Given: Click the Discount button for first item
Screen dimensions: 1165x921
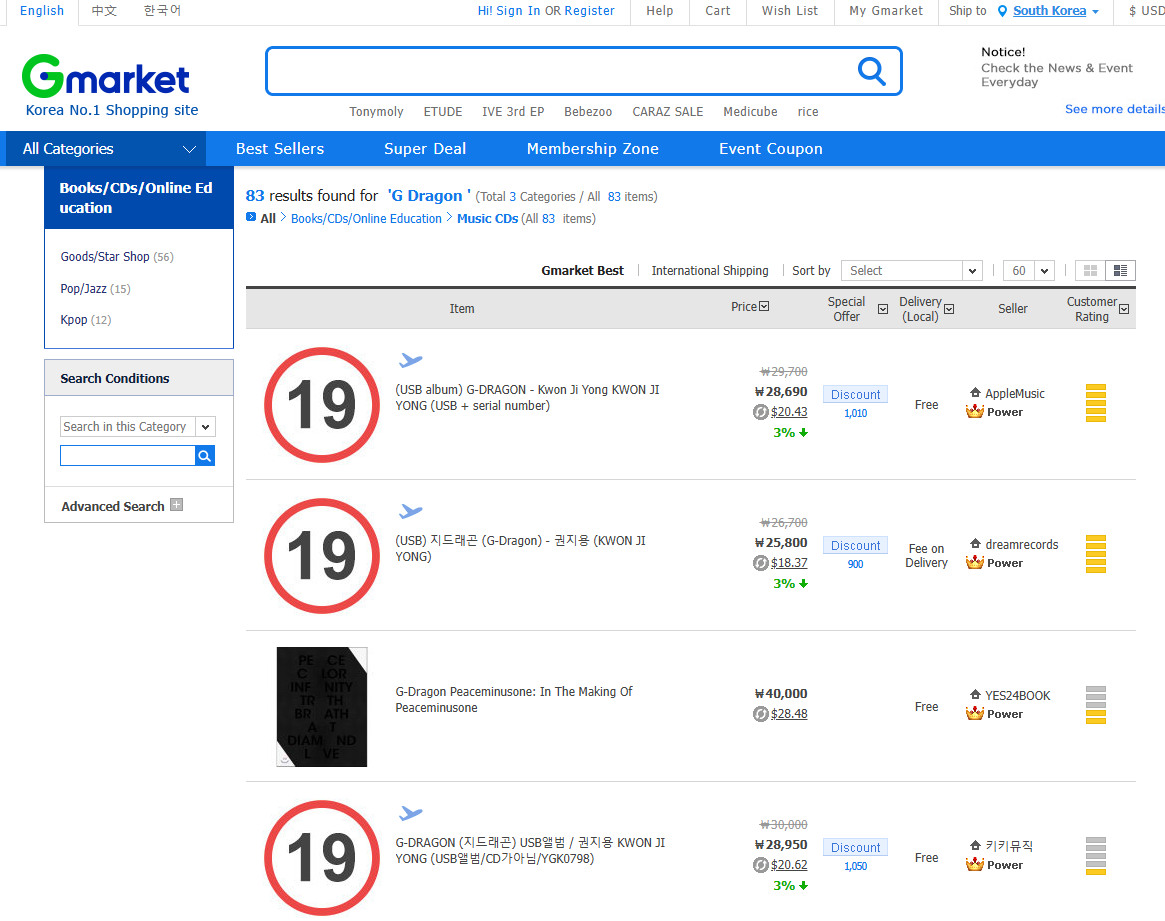Looking at the screenshot, I should click(855, 395).
